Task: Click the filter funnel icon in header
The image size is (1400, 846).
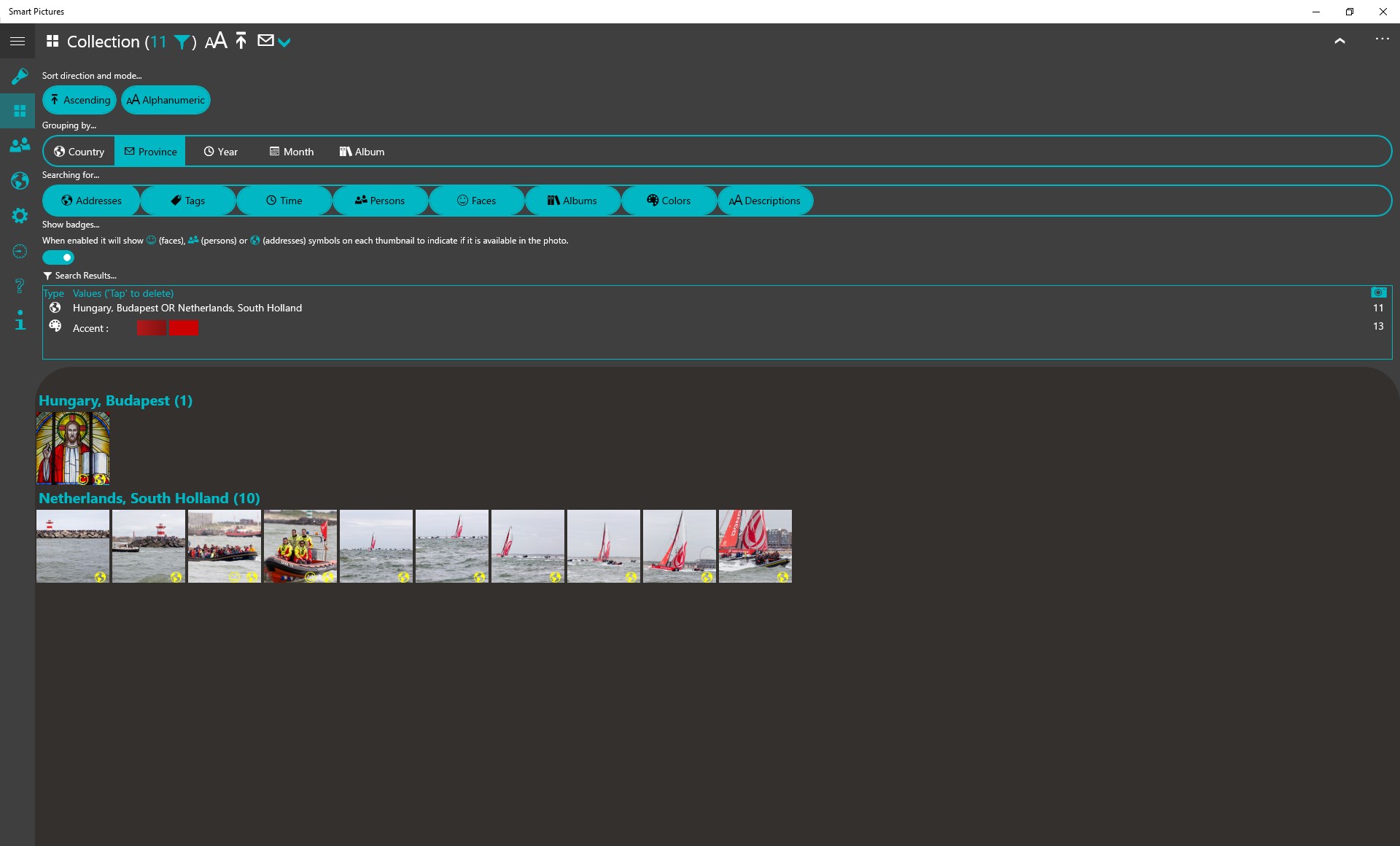Action: point(182,42)
